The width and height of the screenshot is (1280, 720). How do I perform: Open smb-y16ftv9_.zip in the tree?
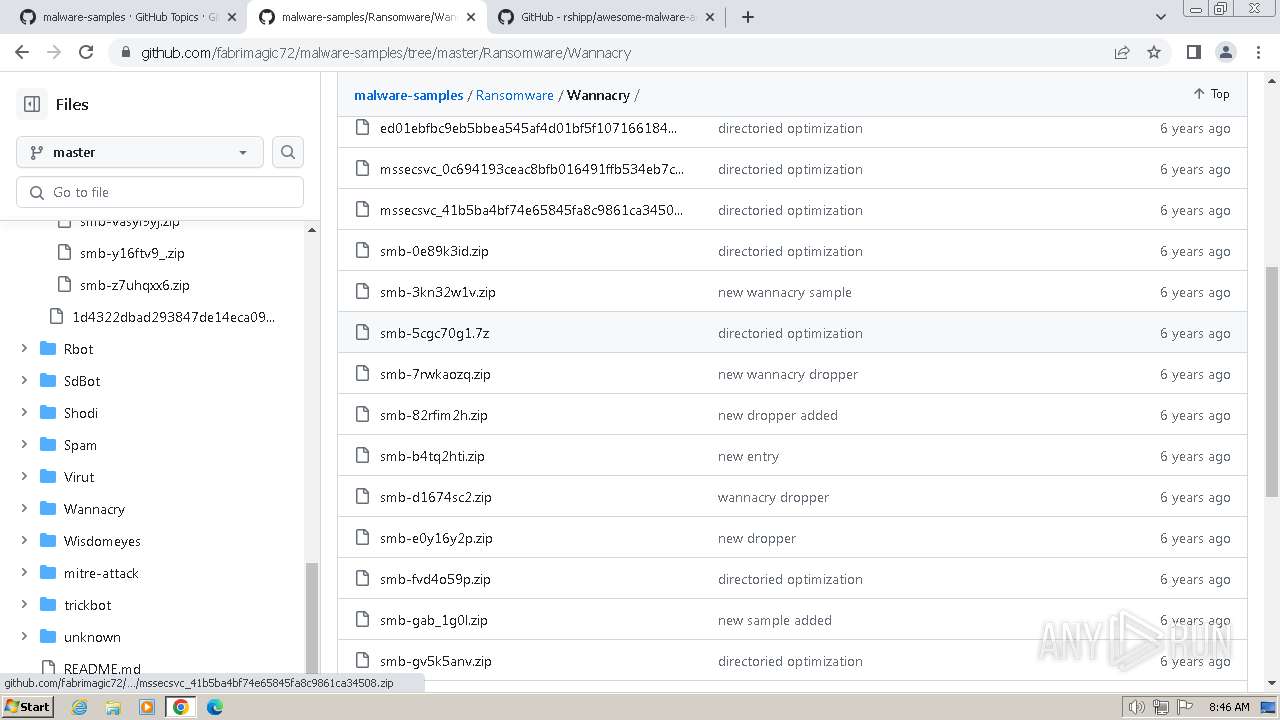[132, 253]
